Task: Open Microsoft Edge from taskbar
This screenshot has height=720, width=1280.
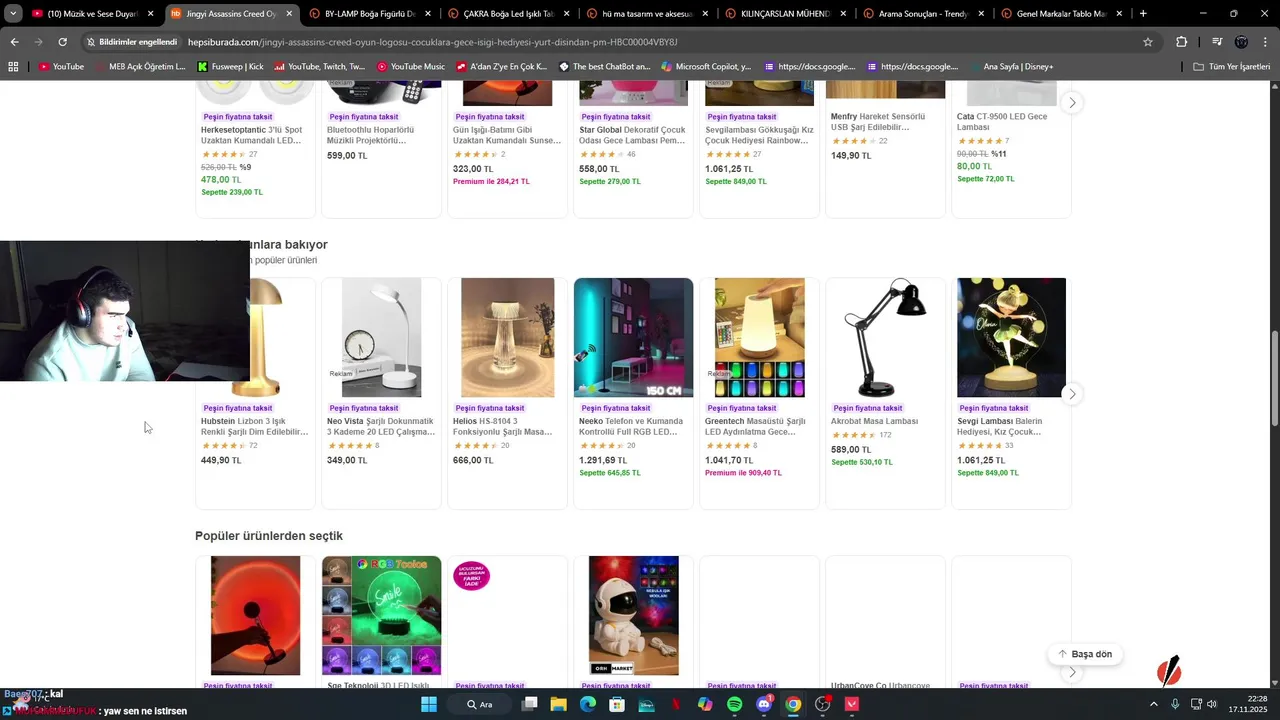Action: click(588, 704)
